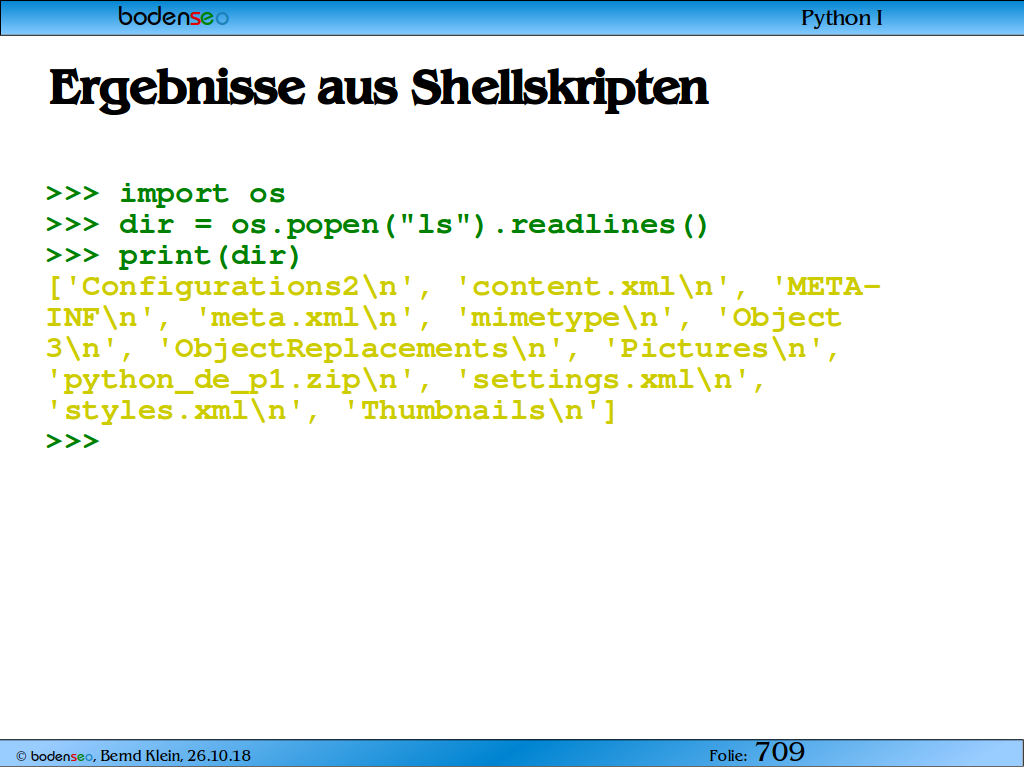Screen dimensions: 1024x768
Task: Click the output text 'Configurations2\n'
Action: coord(239,287)
